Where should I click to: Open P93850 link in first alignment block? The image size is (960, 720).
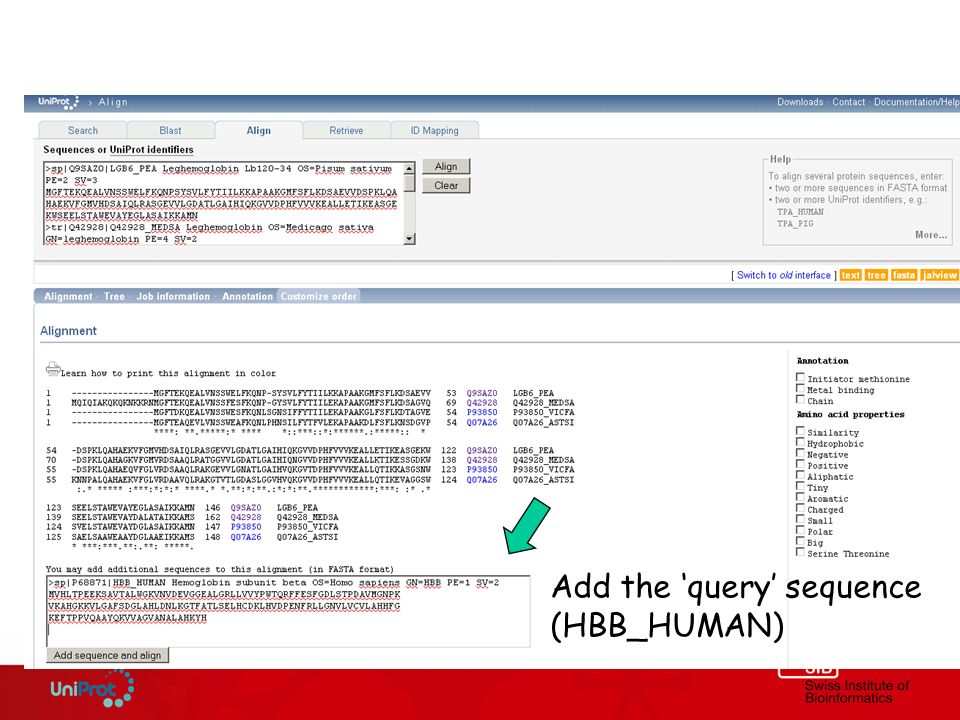click(482, 413)
